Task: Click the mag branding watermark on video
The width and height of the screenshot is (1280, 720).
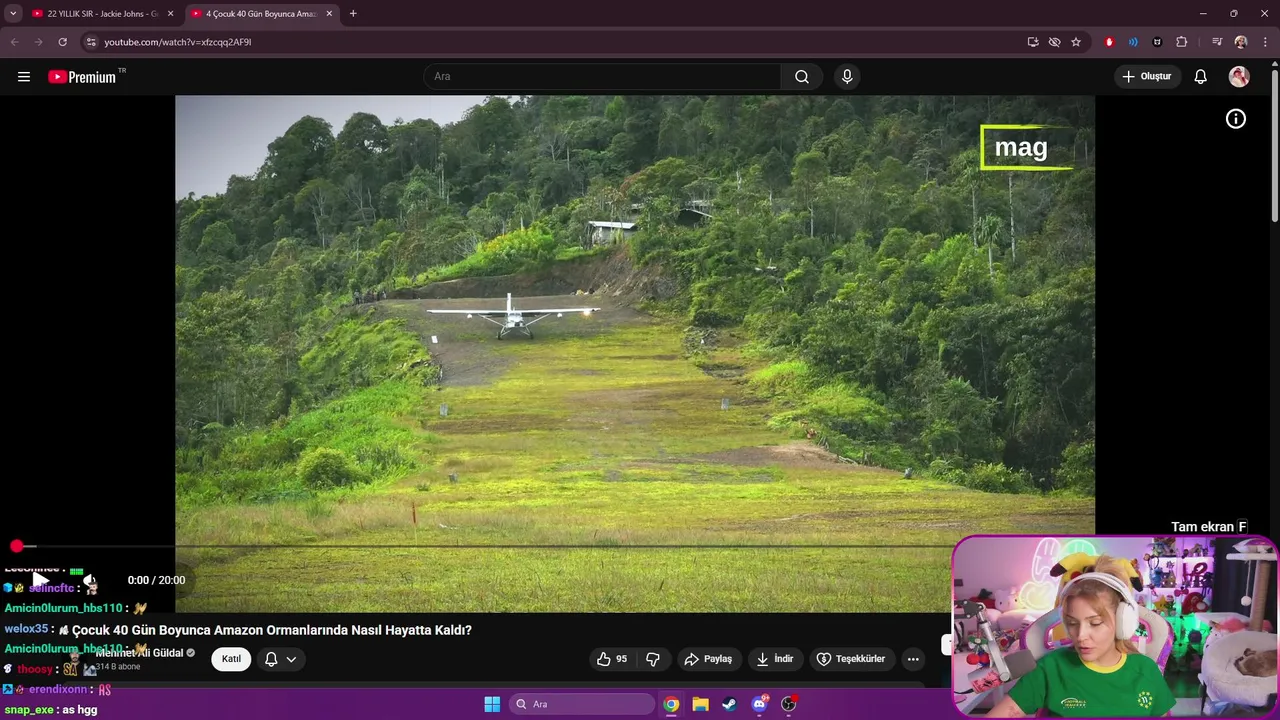Action: (x=1027, y=148)
